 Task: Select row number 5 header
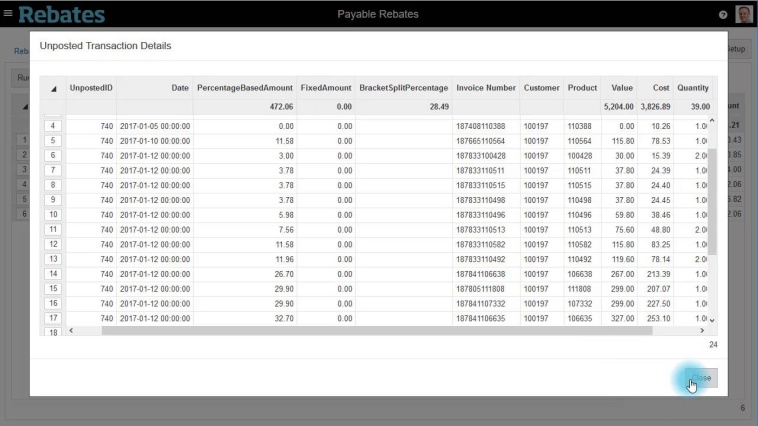pos(53,141)
